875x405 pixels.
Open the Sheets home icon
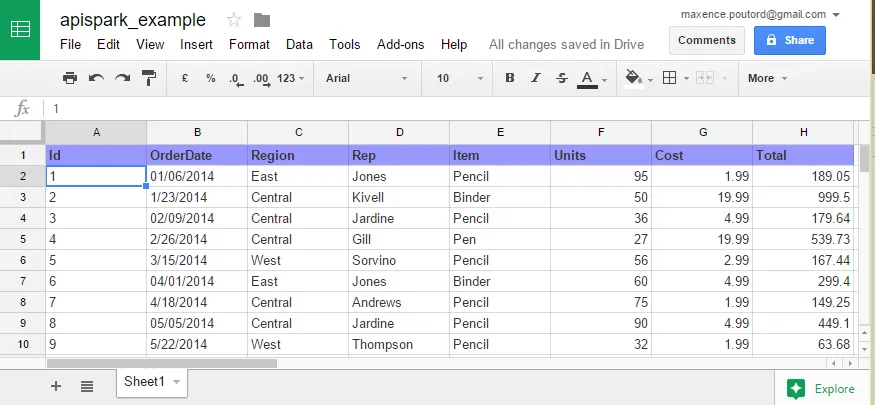[20, 30]
